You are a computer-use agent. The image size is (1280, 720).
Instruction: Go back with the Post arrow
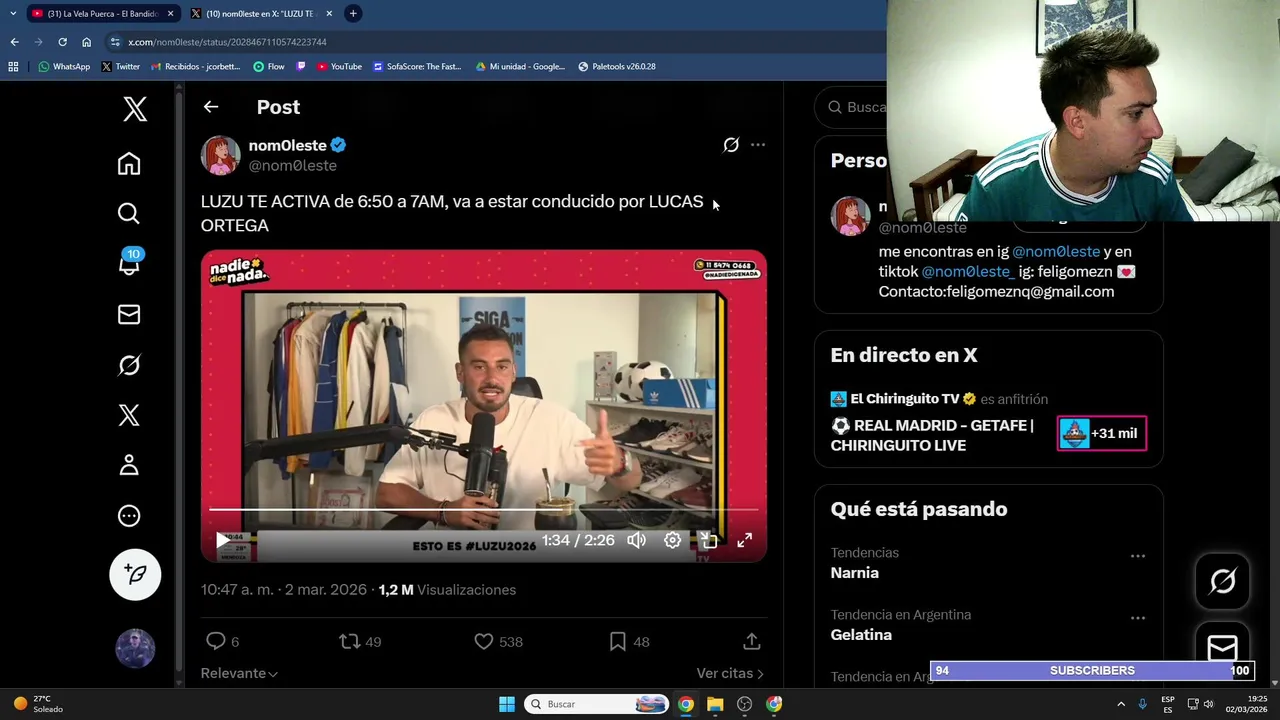click(210, 107)
